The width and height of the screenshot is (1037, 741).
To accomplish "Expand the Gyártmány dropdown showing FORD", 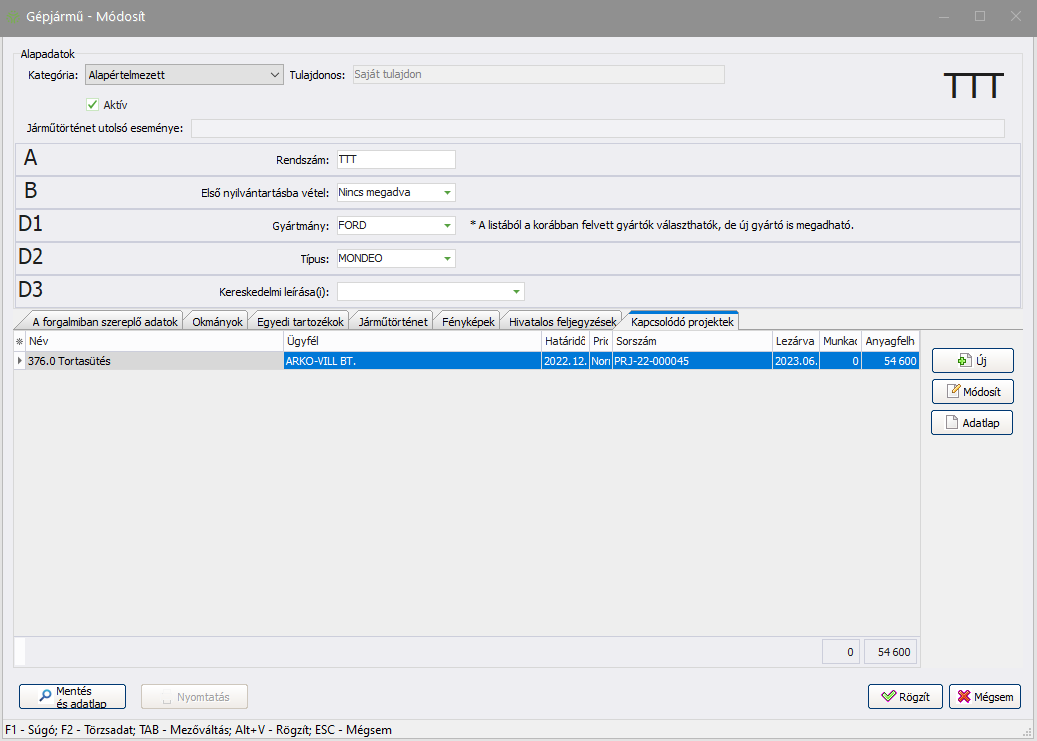I will 447,226.
